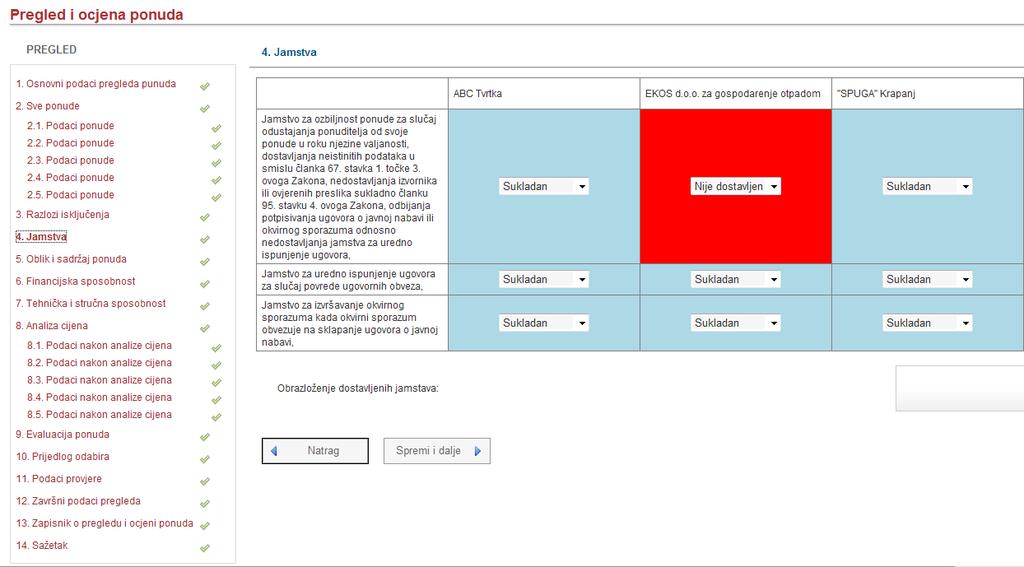The image size is (1024, 567).
Task: Open sub-step 8.1. Podaci nakon analize cijena
Action: [x=99, y=346]
